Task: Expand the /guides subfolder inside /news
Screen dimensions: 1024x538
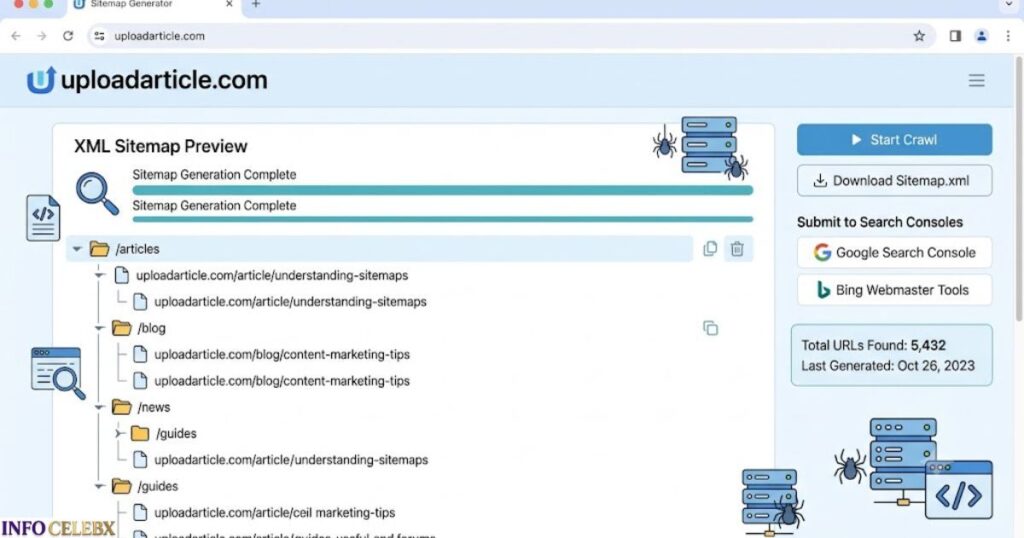Action: [120, 434]
